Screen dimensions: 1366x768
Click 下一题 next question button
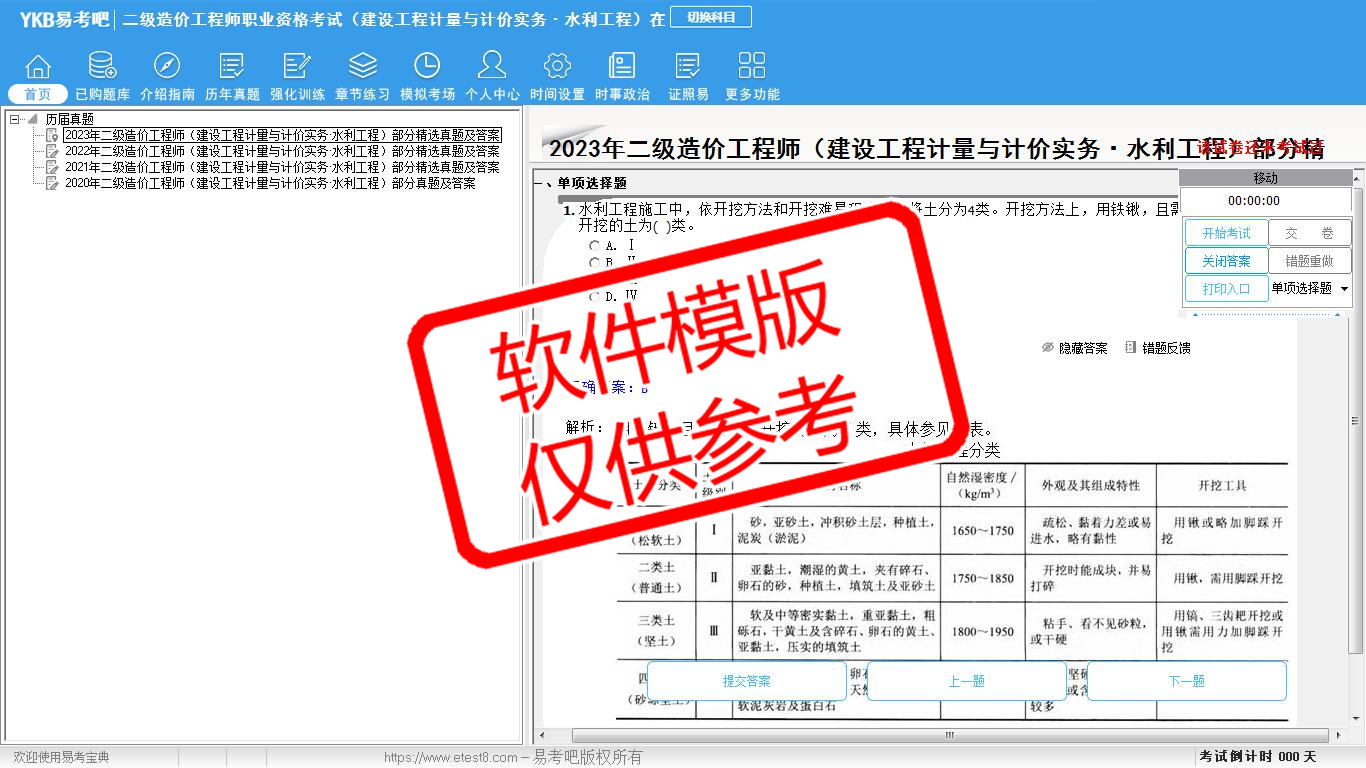tap(1186, 681)
